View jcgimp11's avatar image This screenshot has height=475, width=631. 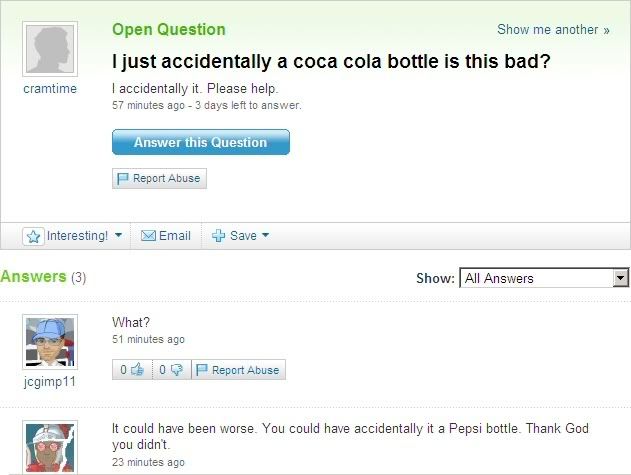click(49, 342)
